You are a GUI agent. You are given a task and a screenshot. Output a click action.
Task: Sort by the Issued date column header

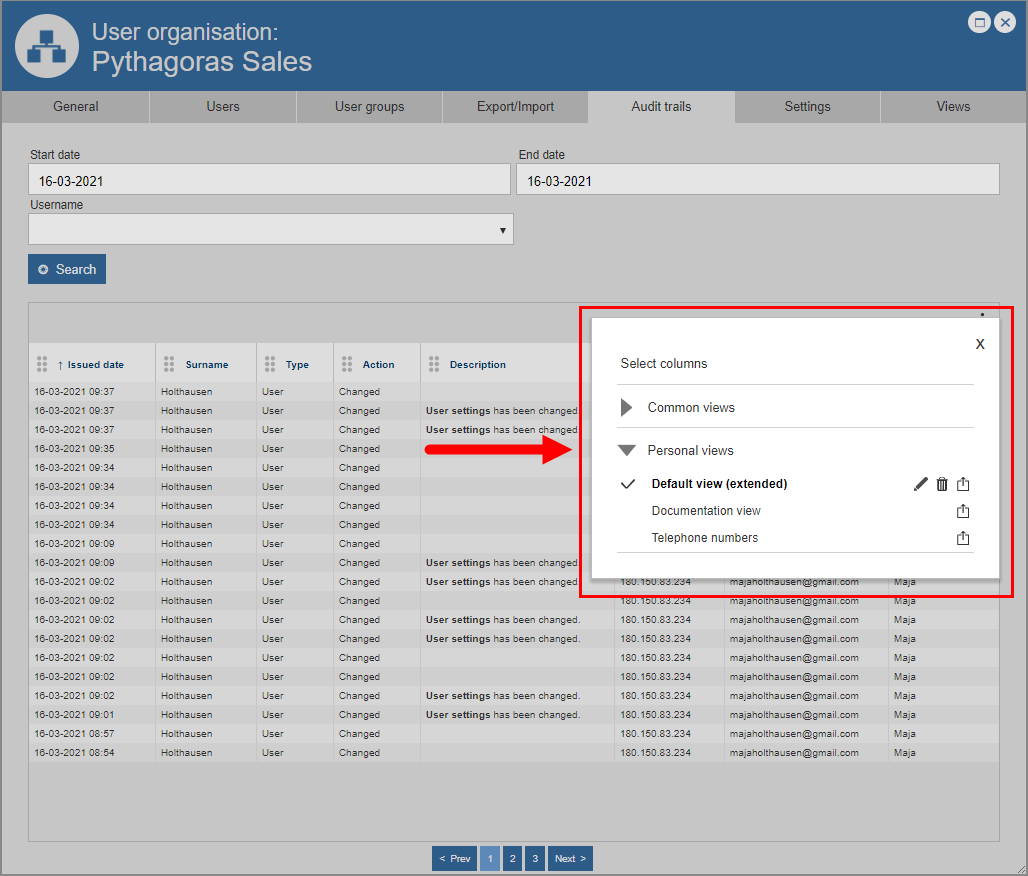coord(96,365)
